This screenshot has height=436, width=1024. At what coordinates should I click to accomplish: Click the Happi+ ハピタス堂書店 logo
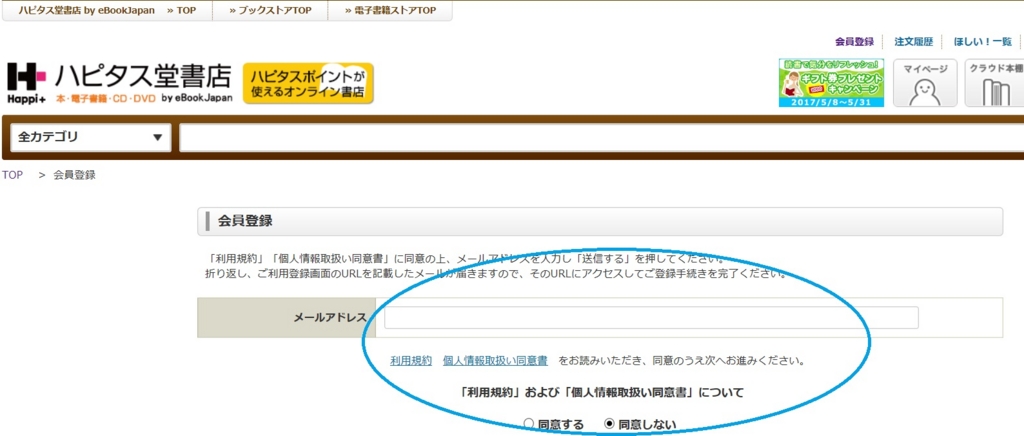coord(120,84)
